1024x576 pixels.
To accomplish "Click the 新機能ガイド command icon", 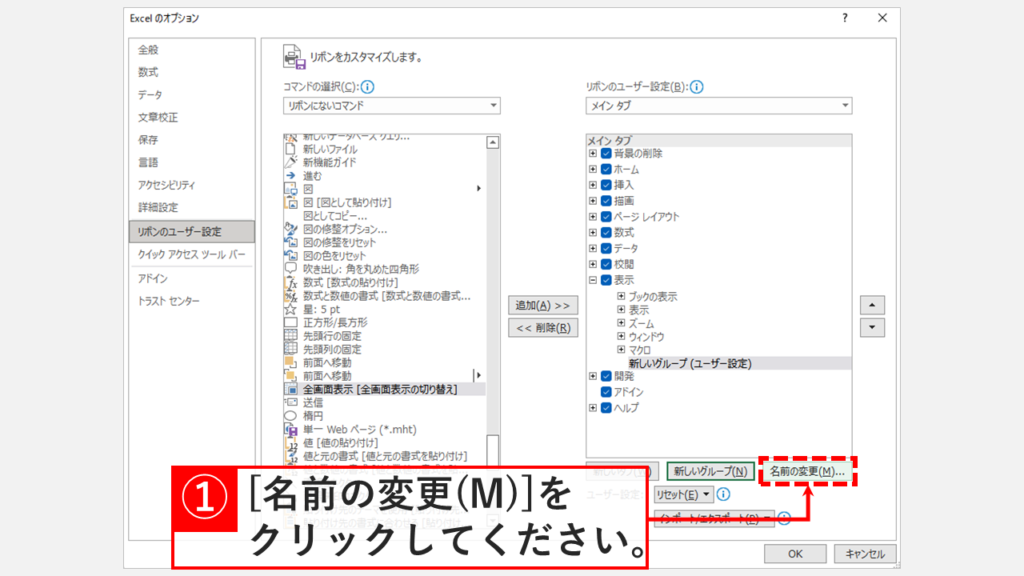I will pyautogui.click(x=291, y=161).
